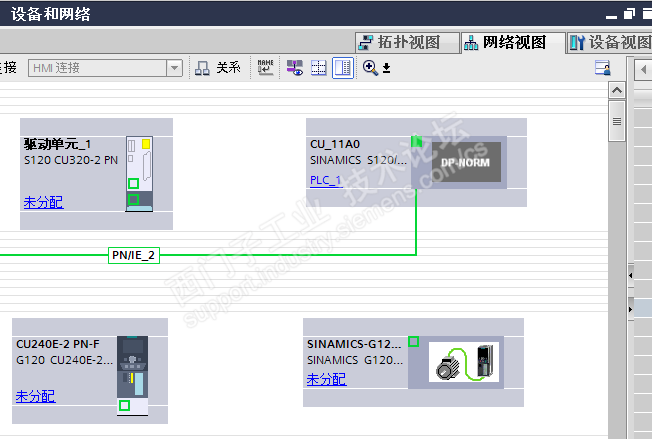Switch to the 网络视图 (network view) tab
Image resolution: width=652 pixels, height=439 pixels.
pos(514,43)
